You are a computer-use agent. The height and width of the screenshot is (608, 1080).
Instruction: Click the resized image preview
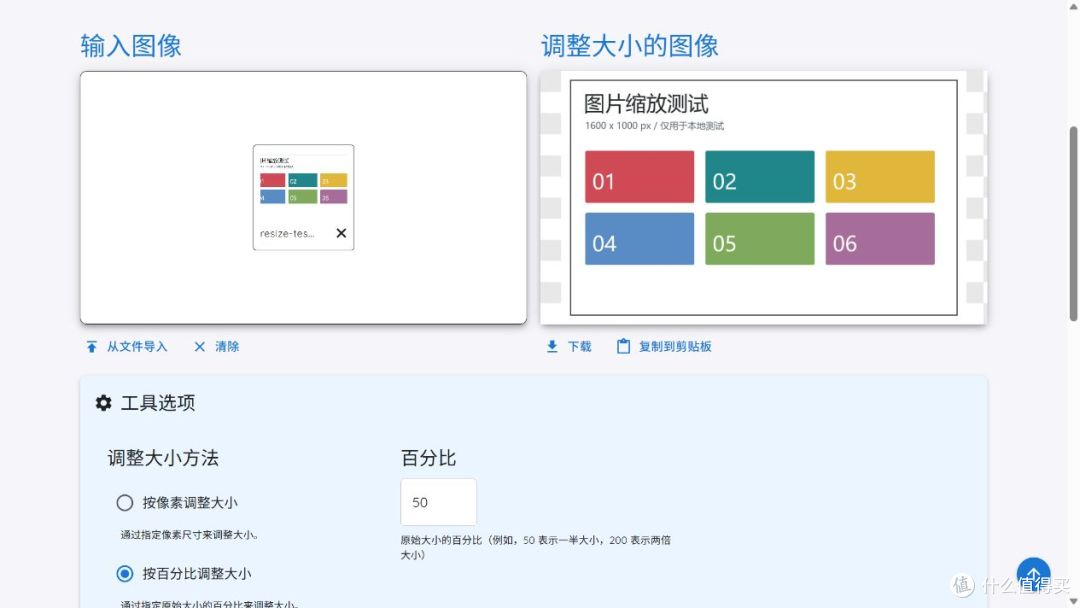point(763,198)
